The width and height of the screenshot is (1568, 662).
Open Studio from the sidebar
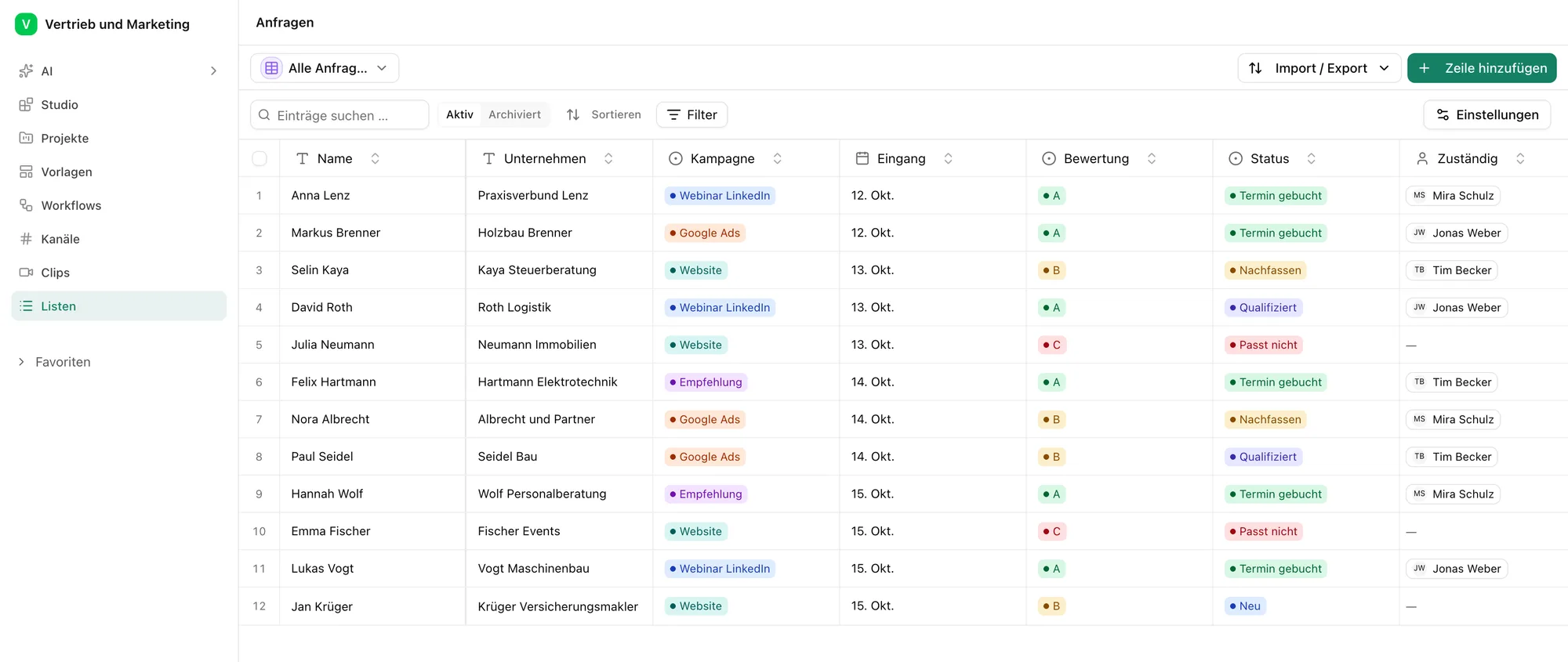tap(118, 105)
